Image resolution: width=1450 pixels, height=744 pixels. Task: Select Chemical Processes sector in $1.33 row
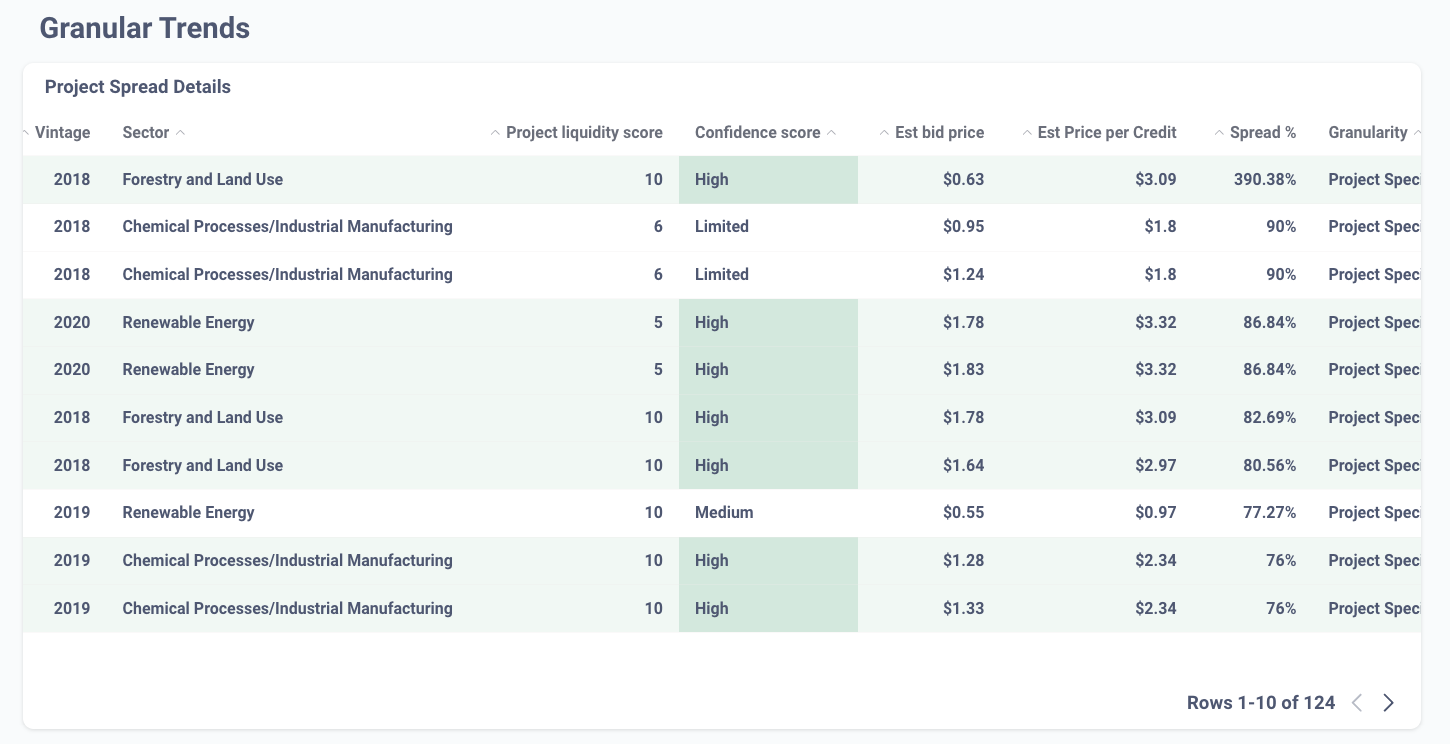(287, 609)
